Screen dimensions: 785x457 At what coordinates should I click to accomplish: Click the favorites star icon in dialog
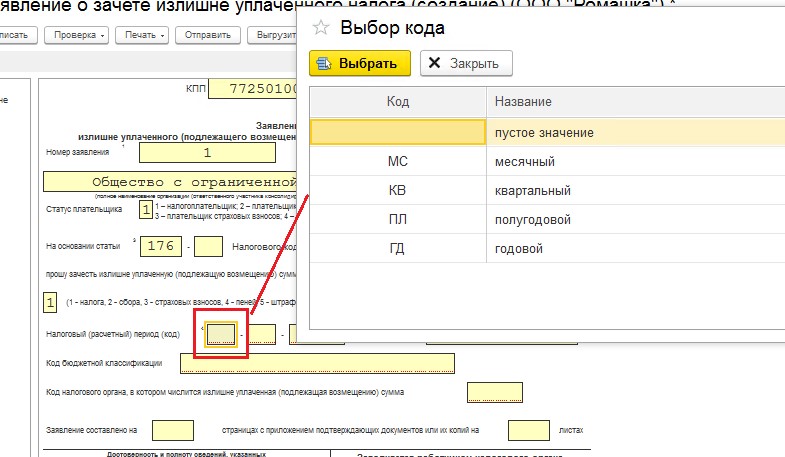[322, 28]
